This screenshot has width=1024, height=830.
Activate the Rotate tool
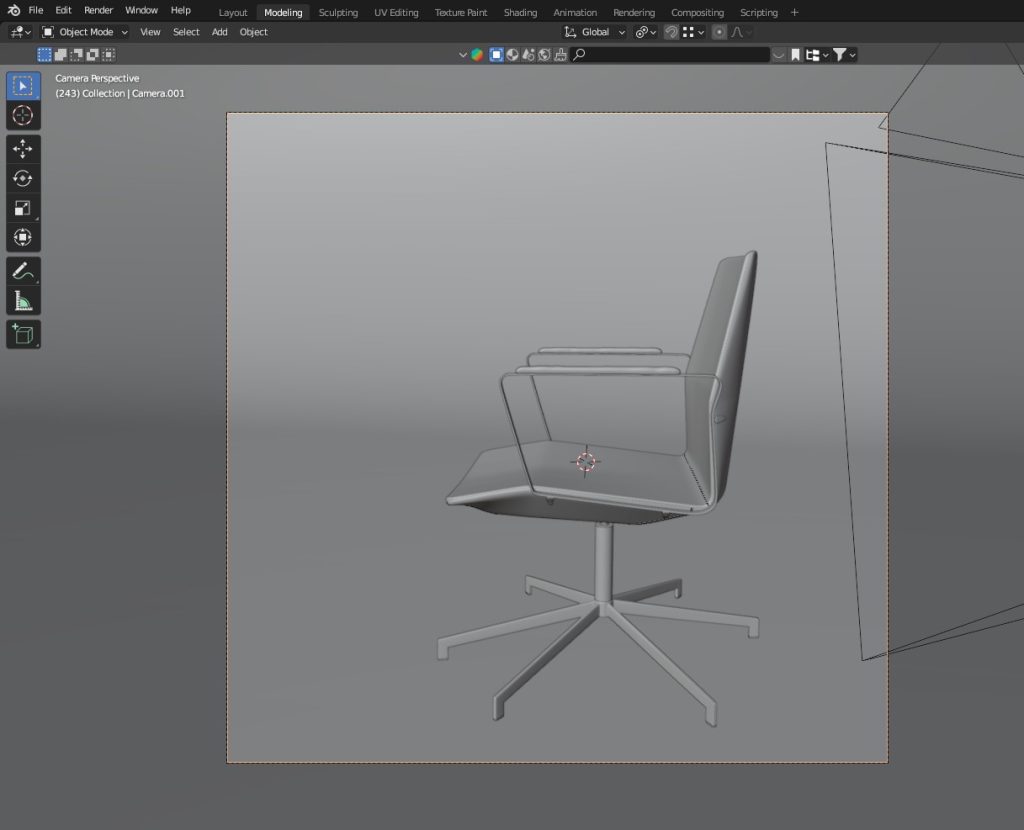22,178
